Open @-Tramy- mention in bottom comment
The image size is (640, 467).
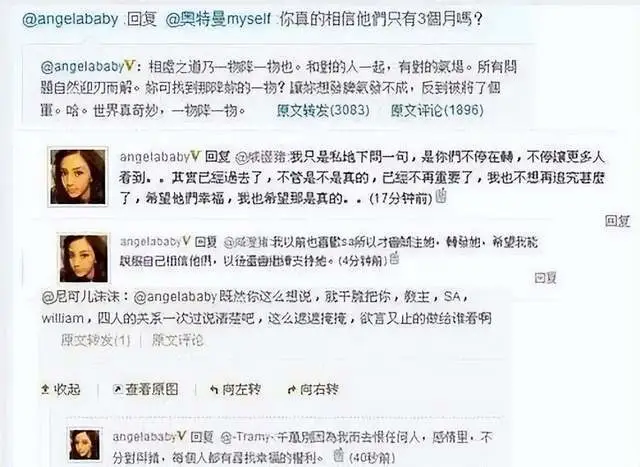247,438
